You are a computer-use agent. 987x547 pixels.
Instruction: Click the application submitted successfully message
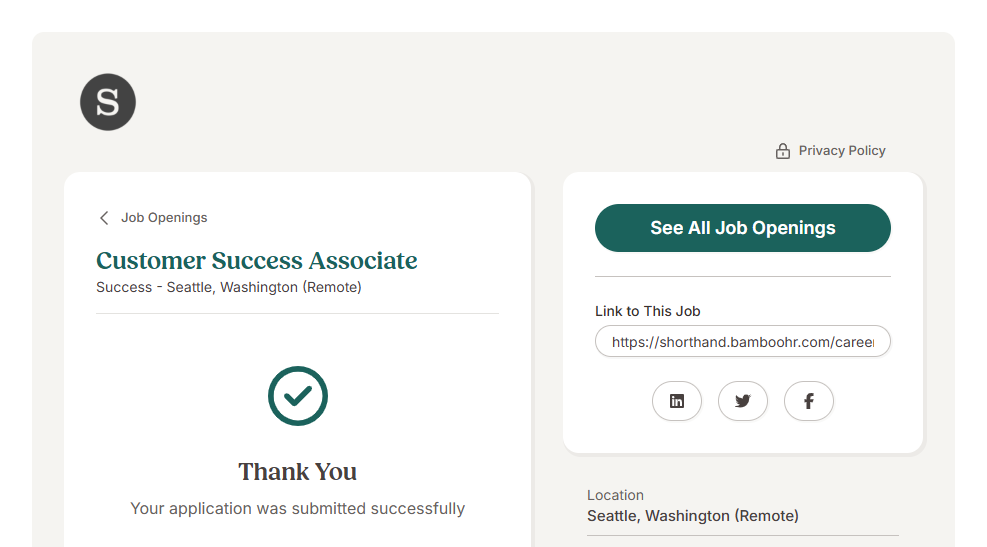[298, 509]
